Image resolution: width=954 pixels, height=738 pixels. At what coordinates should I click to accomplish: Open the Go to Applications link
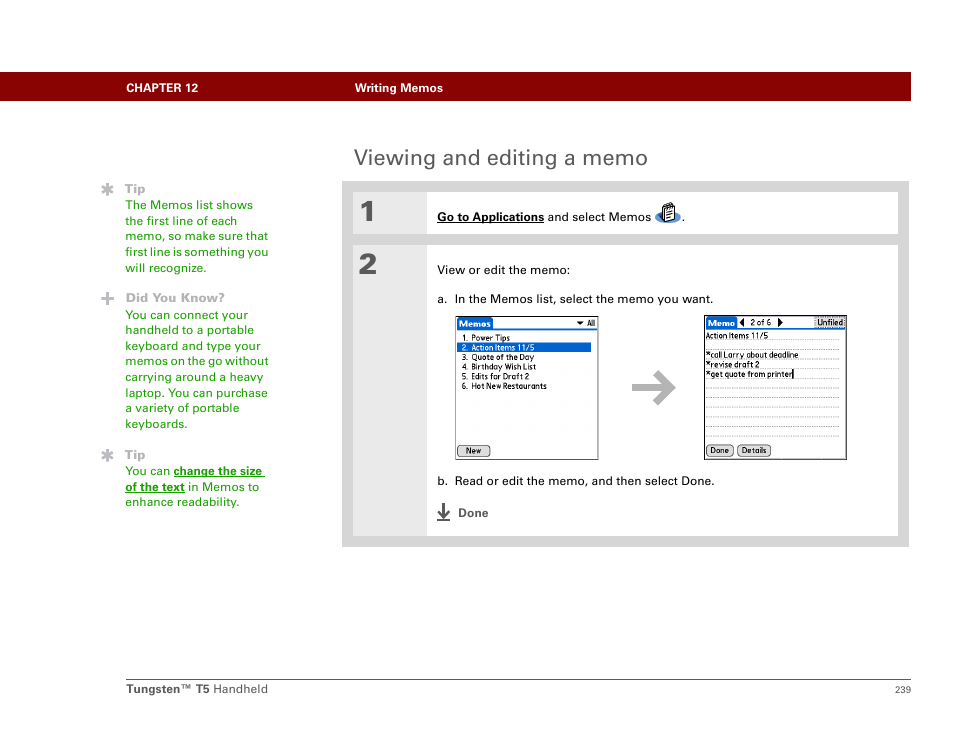coord(490,217)
